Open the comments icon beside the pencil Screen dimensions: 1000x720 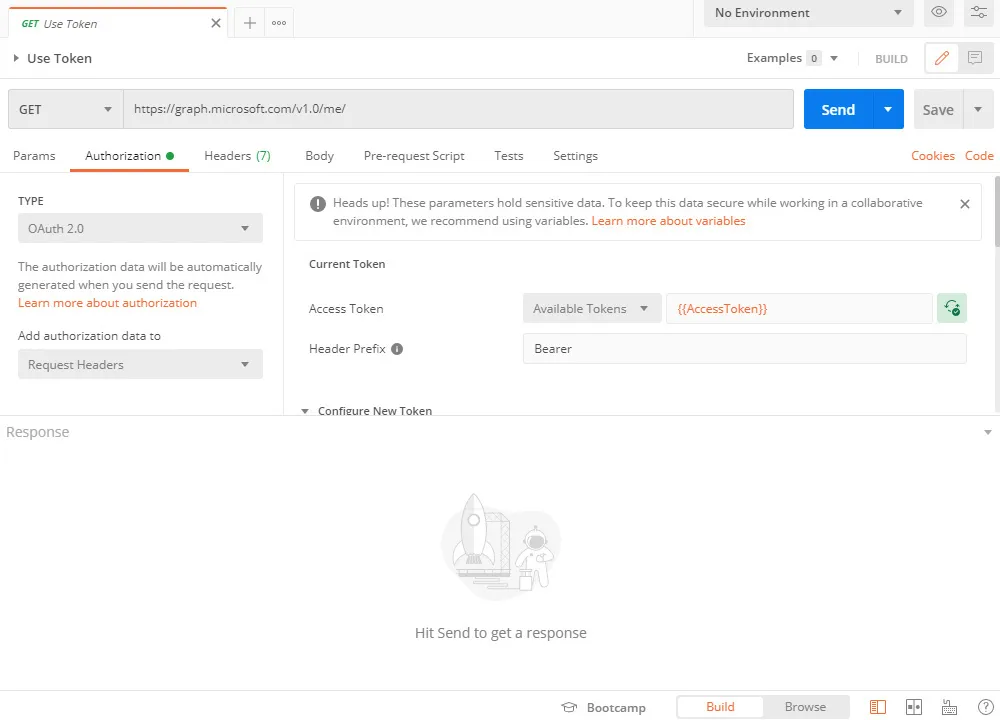point(974,58)
